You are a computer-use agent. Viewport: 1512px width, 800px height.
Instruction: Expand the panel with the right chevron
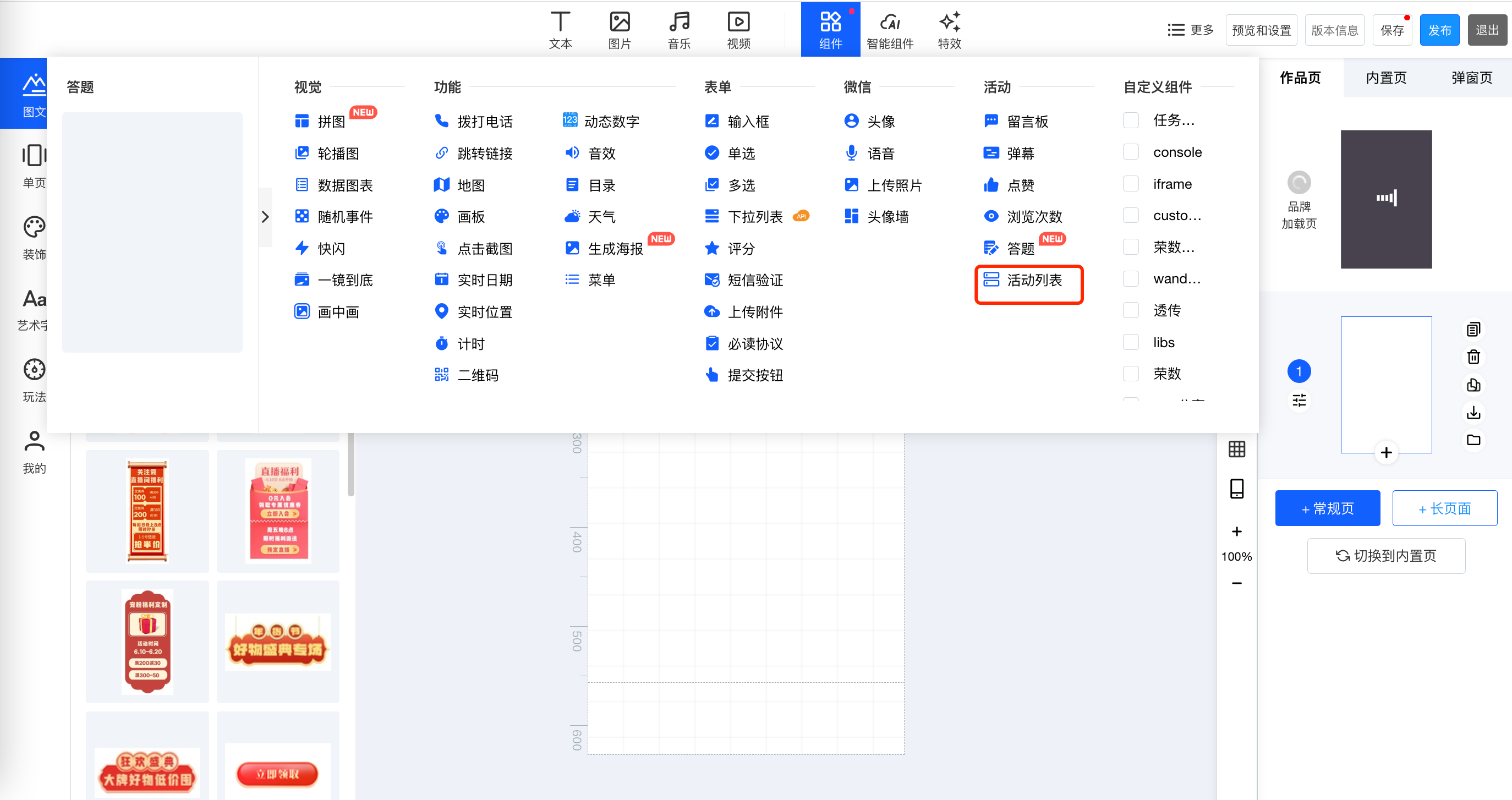coord(265,217)
